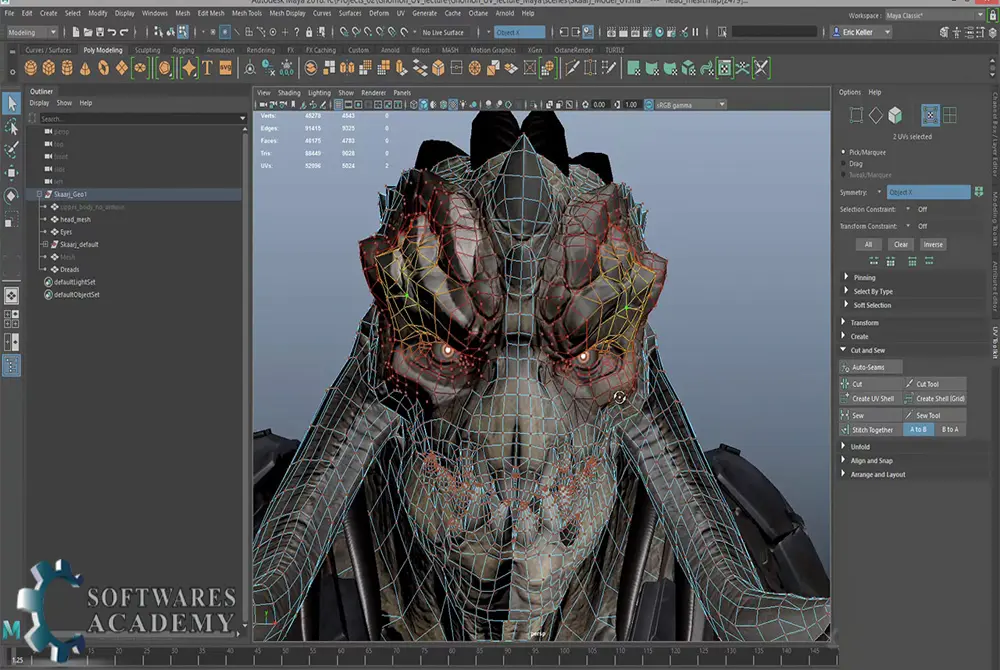This screenshot has width=1000, height=670.
Task: Switch to UV shell selection mode icon
Action: click(950, 115)
